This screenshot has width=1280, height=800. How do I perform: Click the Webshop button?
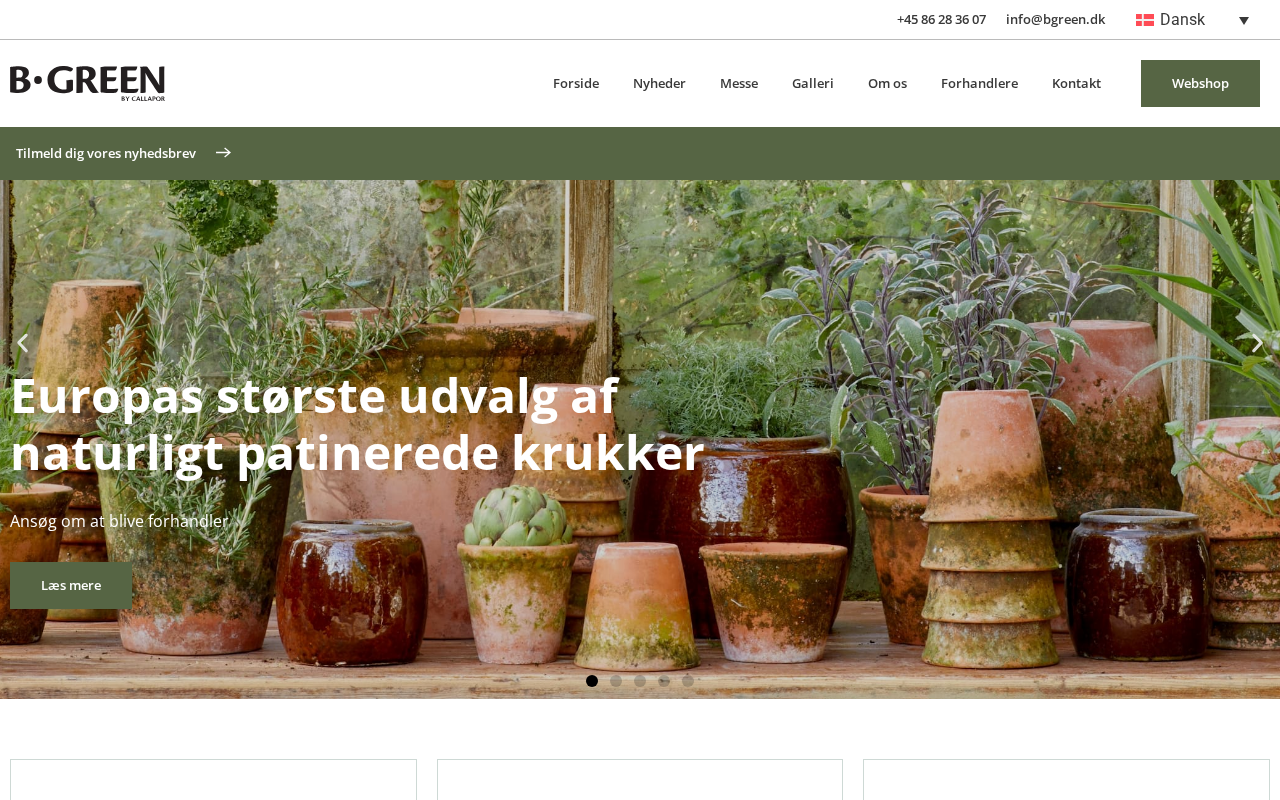tap(1200, 83)
